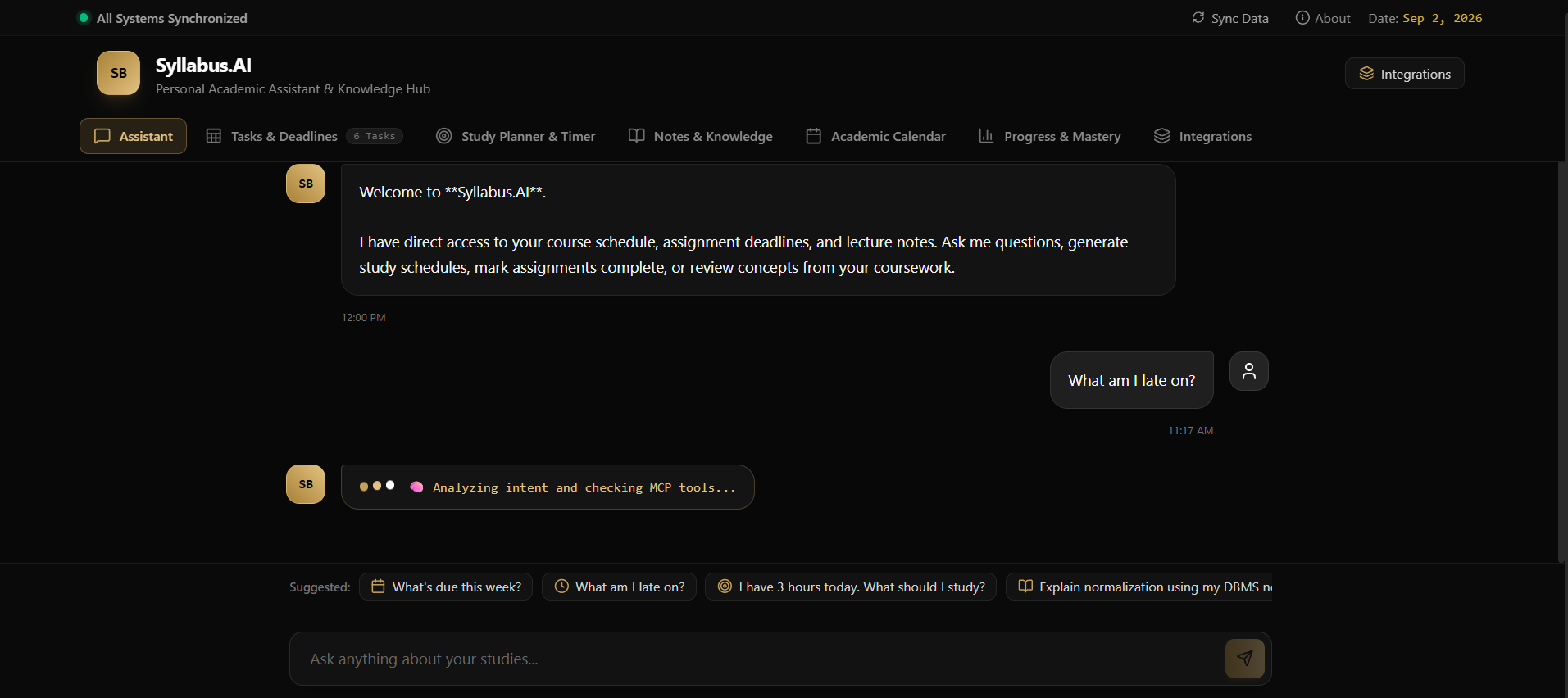The width and height of the screenshot is (1568, 698).
Task: Click the Academic Calendar tab icon
Action: (814, 136)
